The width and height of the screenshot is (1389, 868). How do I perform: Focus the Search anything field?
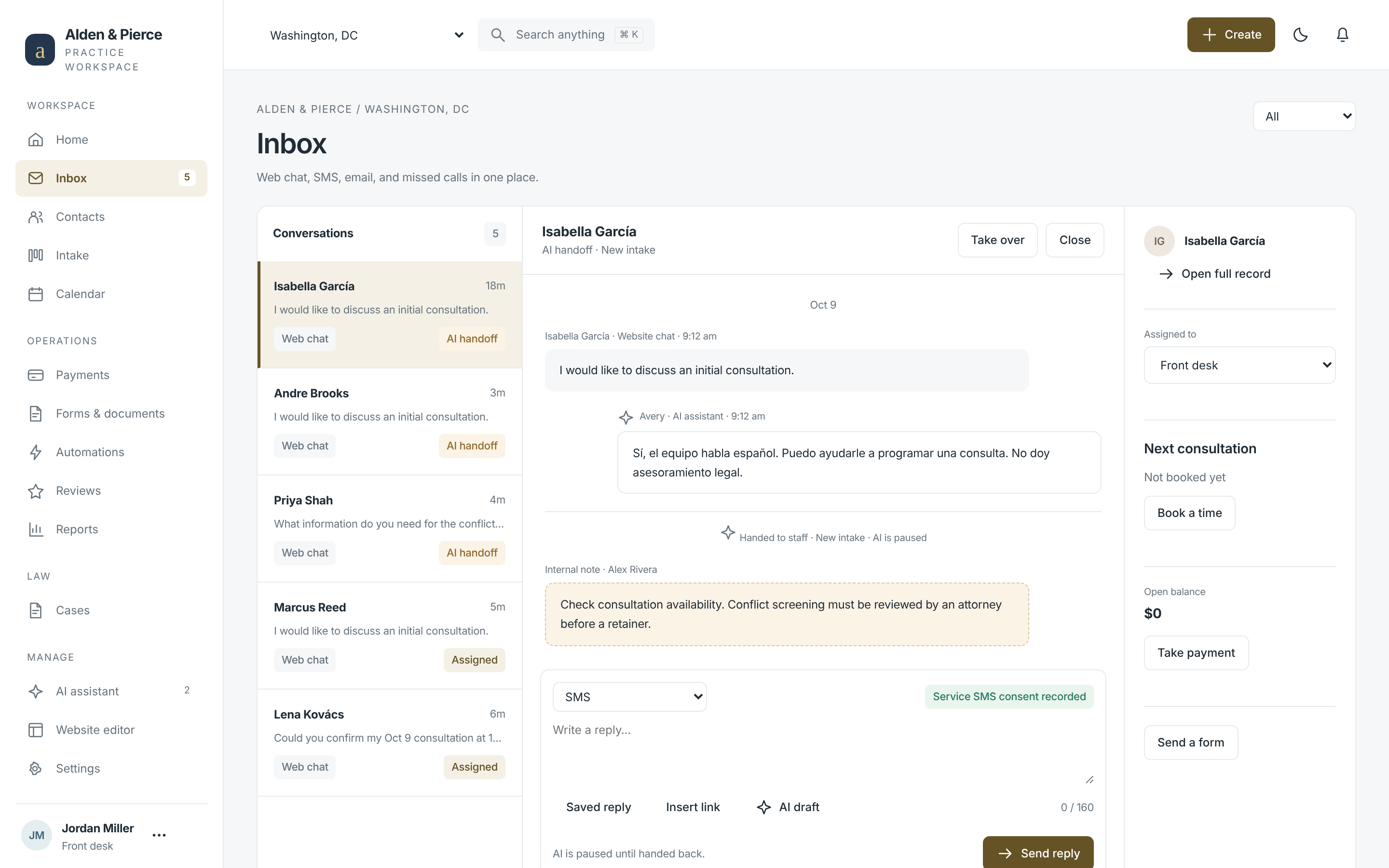[x=566, y=34]
